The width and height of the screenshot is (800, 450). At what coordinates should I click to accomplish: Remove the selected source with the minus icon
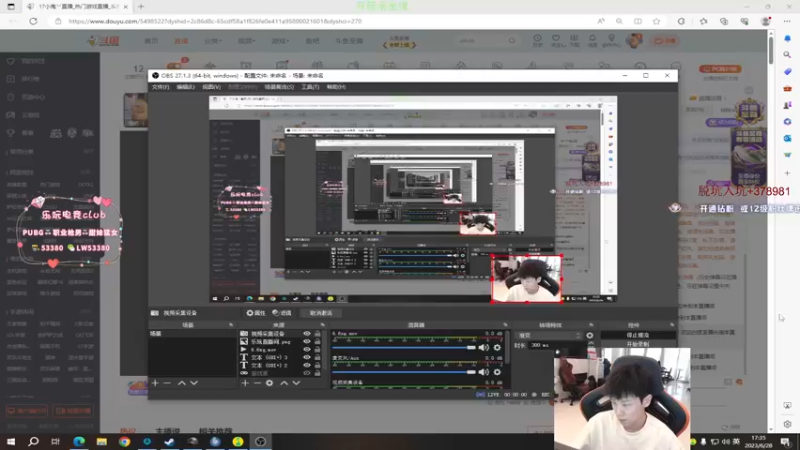257,383
